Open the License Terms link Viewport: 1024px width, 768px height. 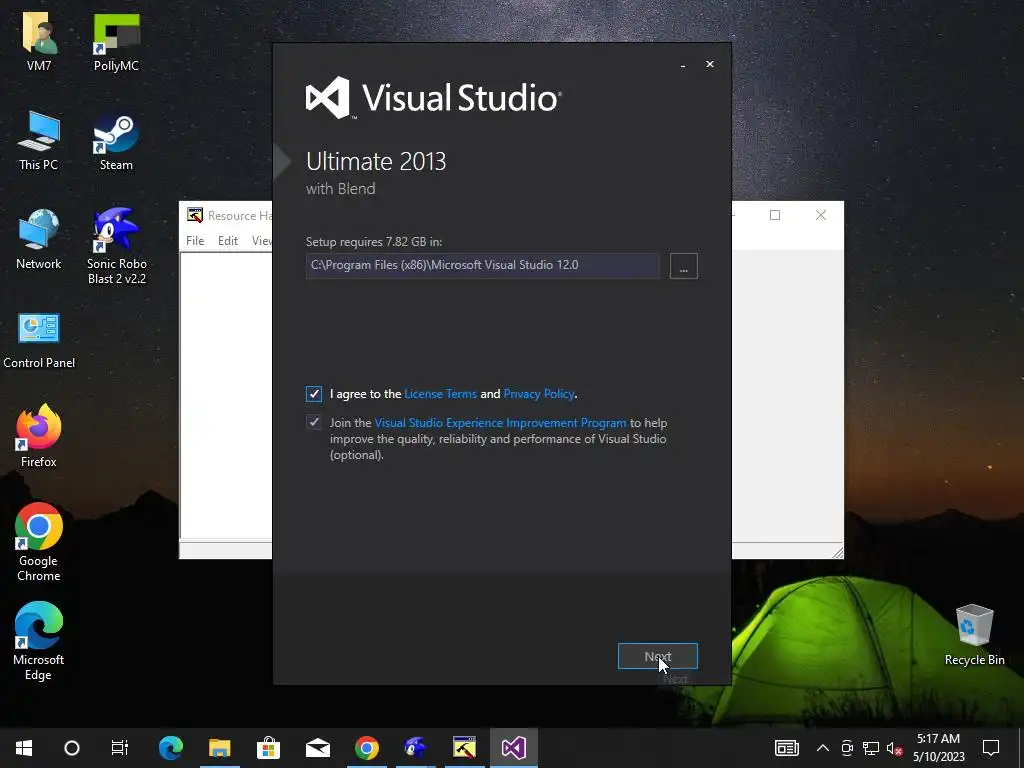click(x=441, y=394)
